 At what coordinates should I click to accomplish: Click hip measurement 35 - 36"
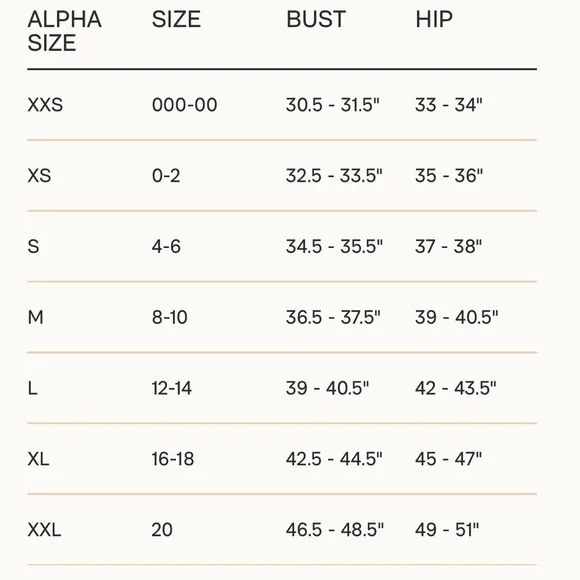click(x=449, y=175)
